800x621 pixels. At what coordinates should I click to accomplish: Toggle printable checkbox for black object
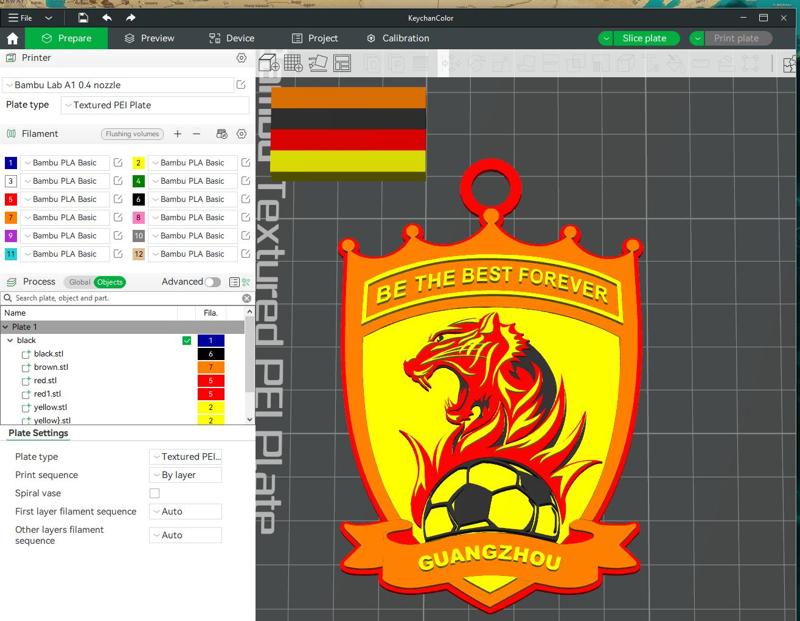(x=187, y=340)
